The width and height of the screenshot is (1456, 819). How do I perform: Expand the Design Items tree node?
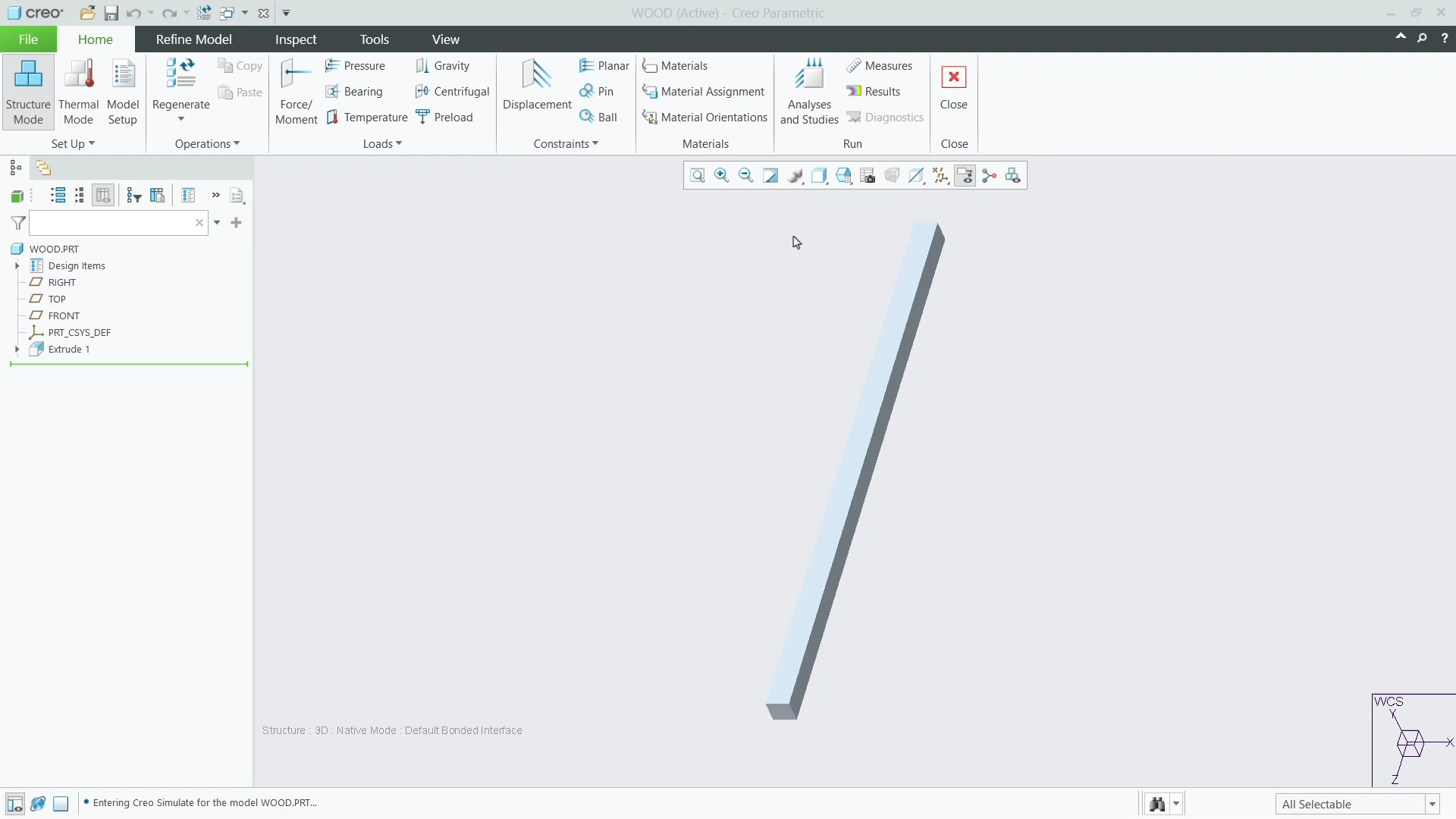coord(17,266)
